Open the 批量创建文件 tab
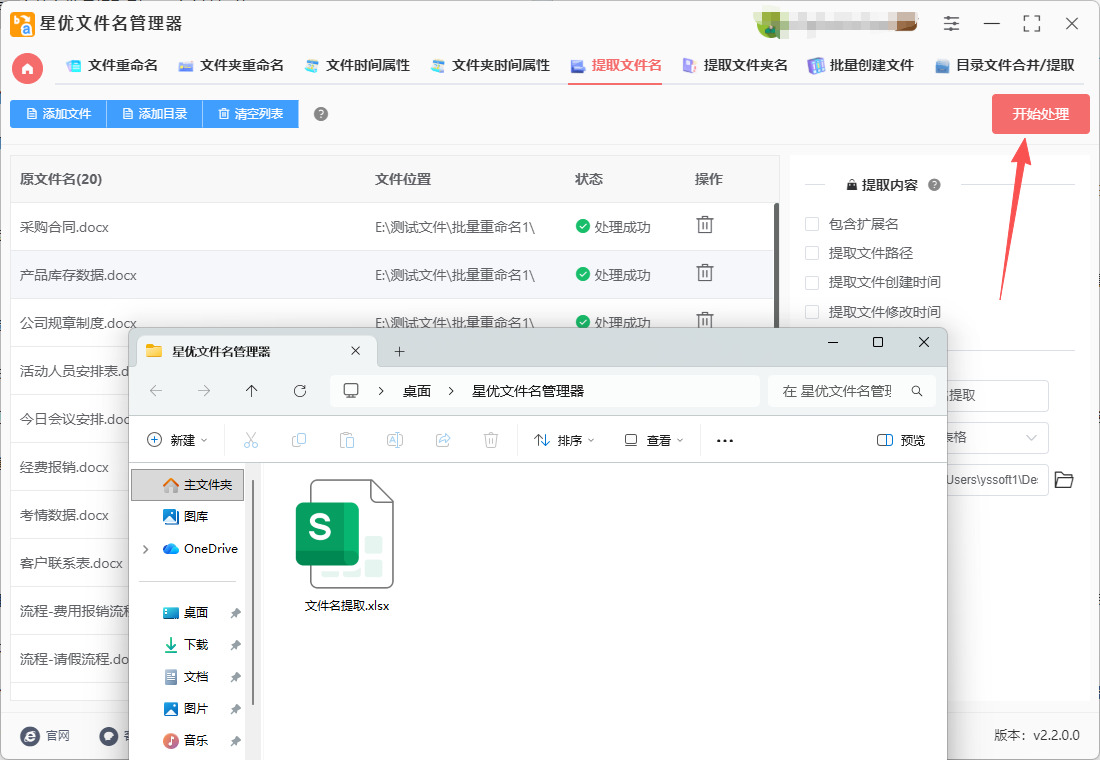This screenshot has width=1100, height=760. point(861,66)
